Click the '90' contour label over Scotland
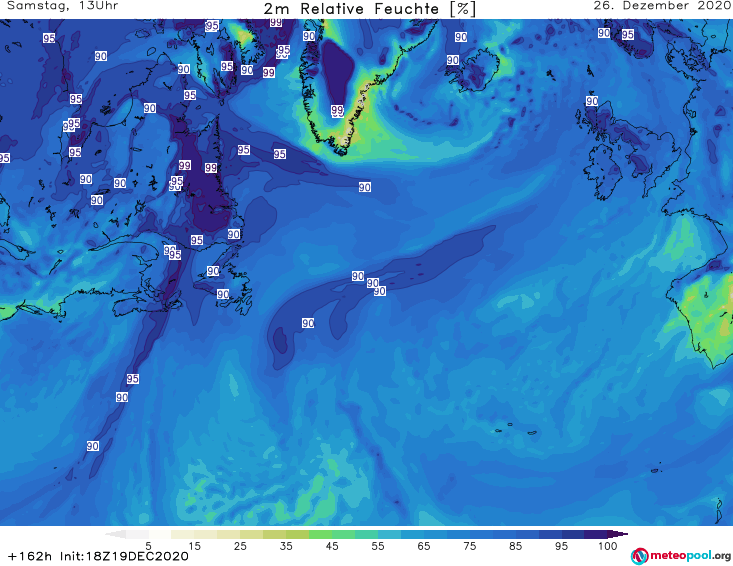The image size is (733, 566). pos(592,101)
